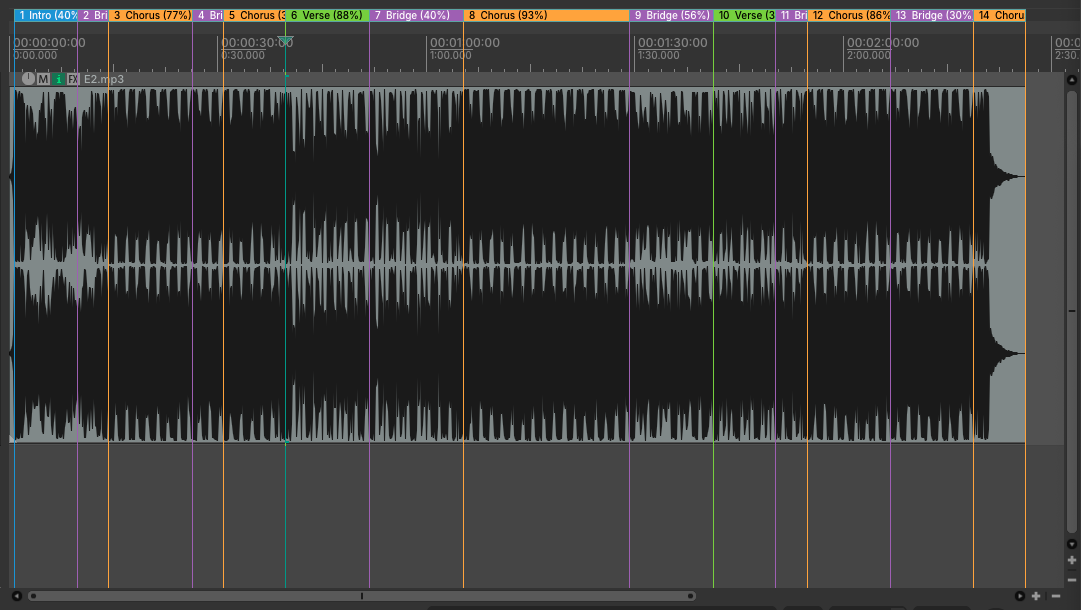Select region 9 Bridge (56%)
Viewport: 1081px width, 610px height.
(671, 15)
